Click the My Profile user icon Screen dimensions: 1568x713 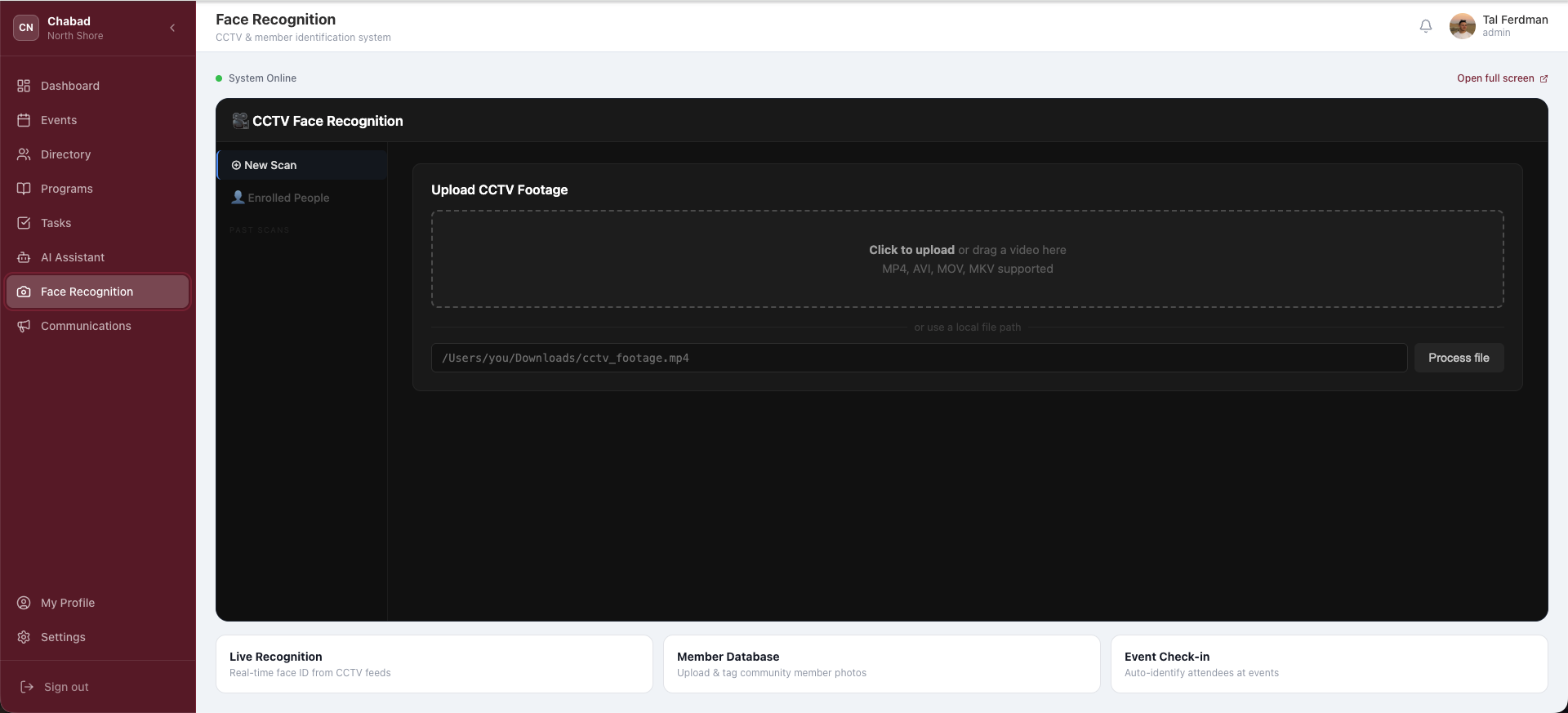(x=24, y=603)
